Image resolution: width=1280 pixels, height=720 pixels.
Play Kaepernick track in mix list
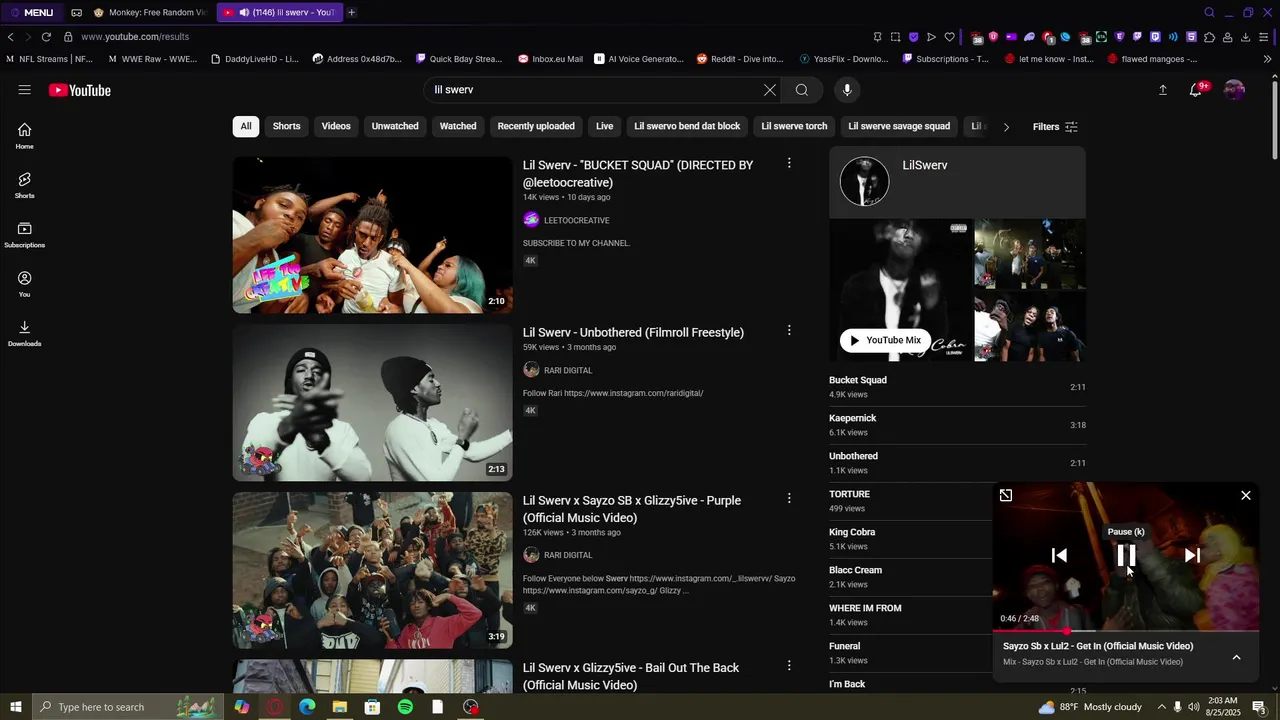coord(957,425)
